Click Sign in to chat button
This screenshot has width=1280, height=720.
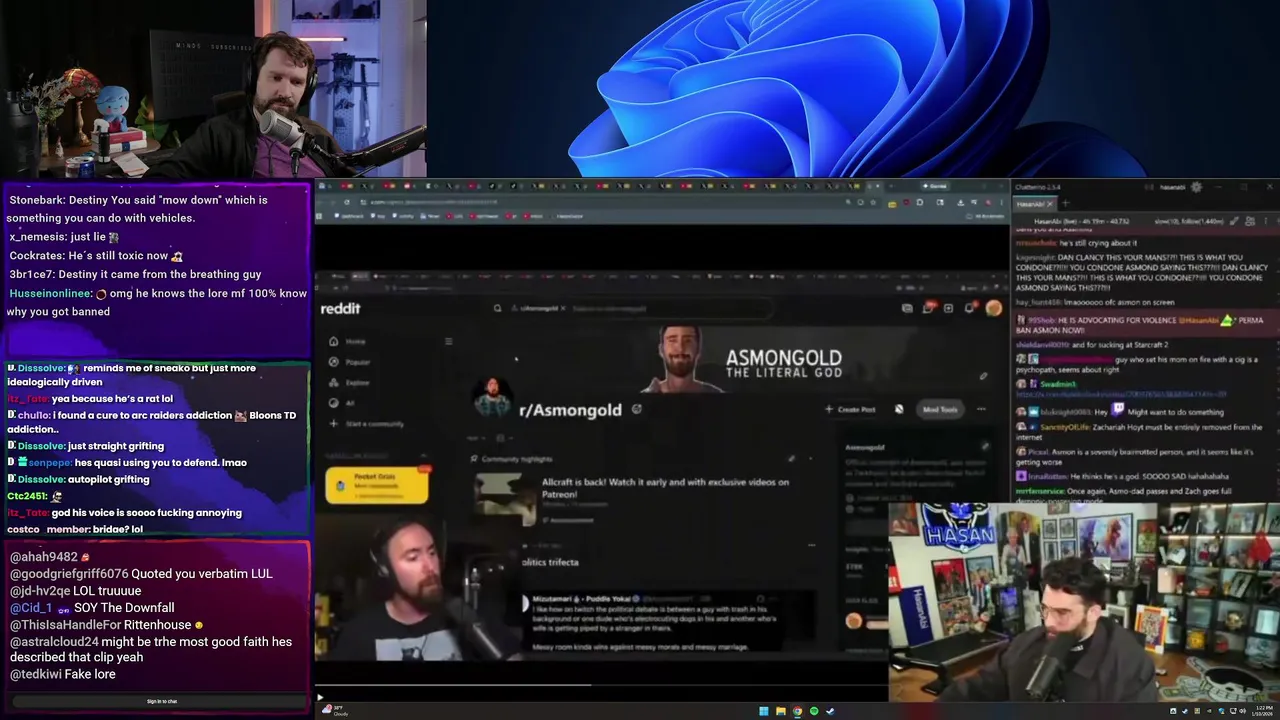[x=162, y=702]
